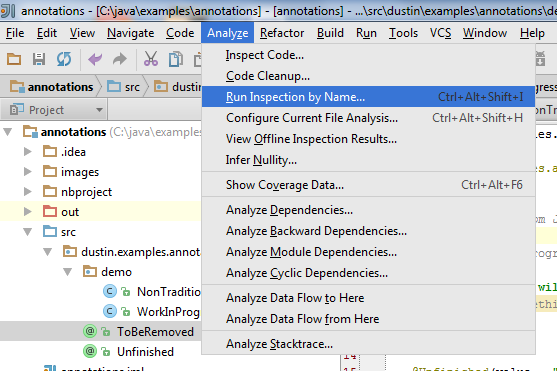Select Unfinished in project tree

(145, 352)
